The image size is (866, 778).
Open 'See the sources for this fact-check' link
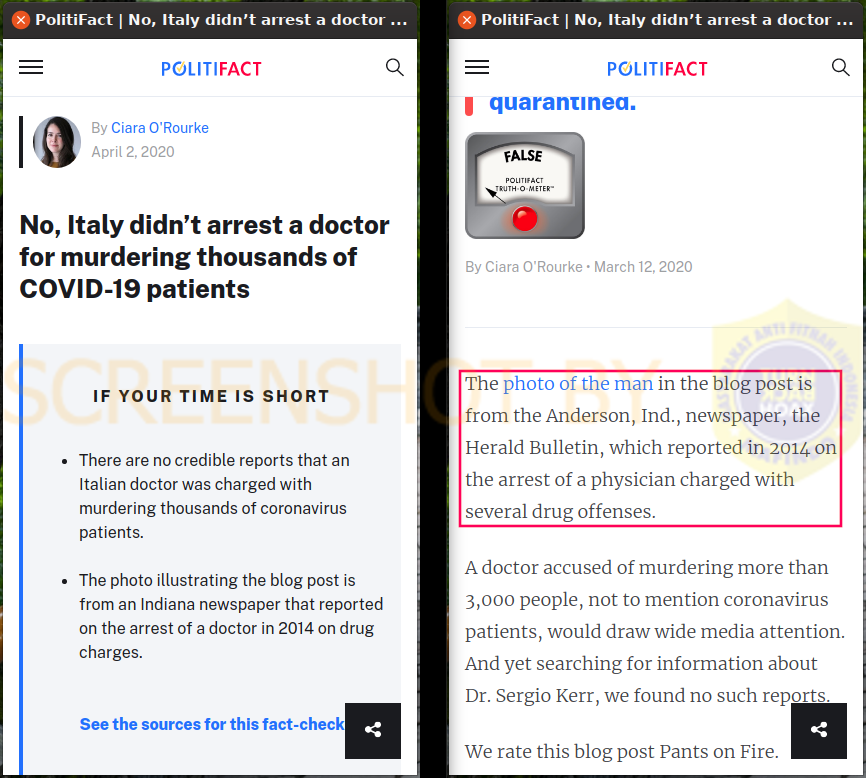(x=212, y=724)
